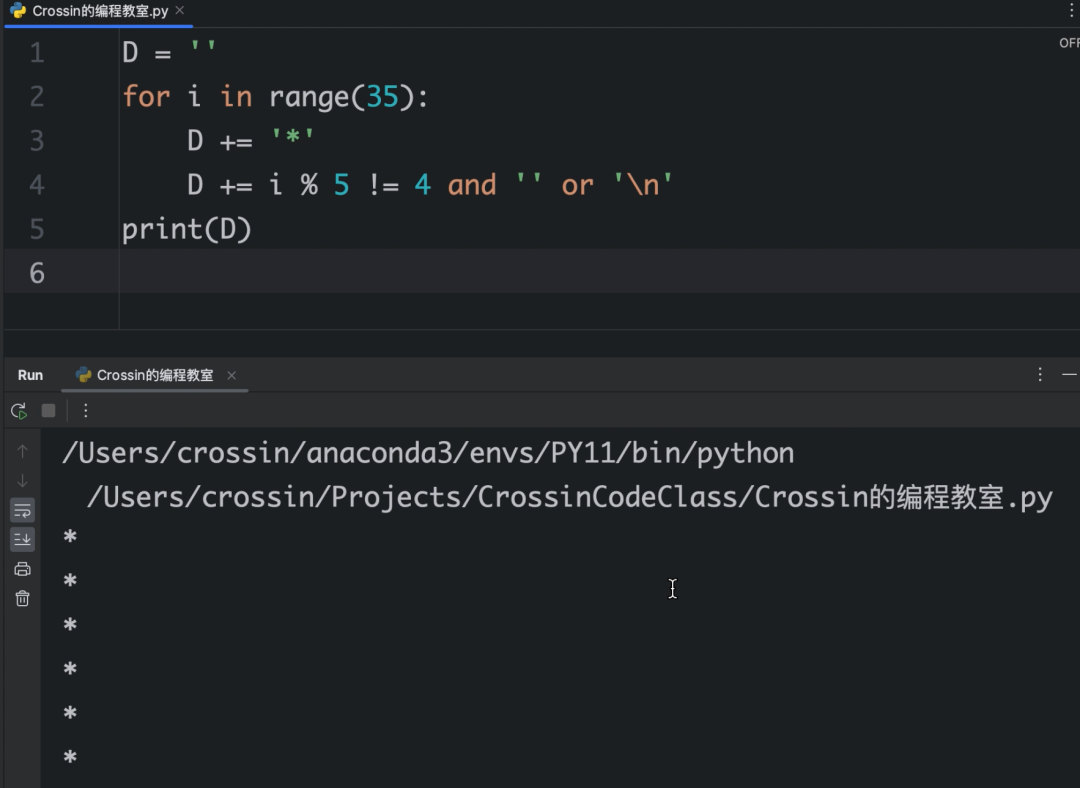The image size is (1080, 788).
Task: Click the Python icon in run tab
Action: click(83, 375)
